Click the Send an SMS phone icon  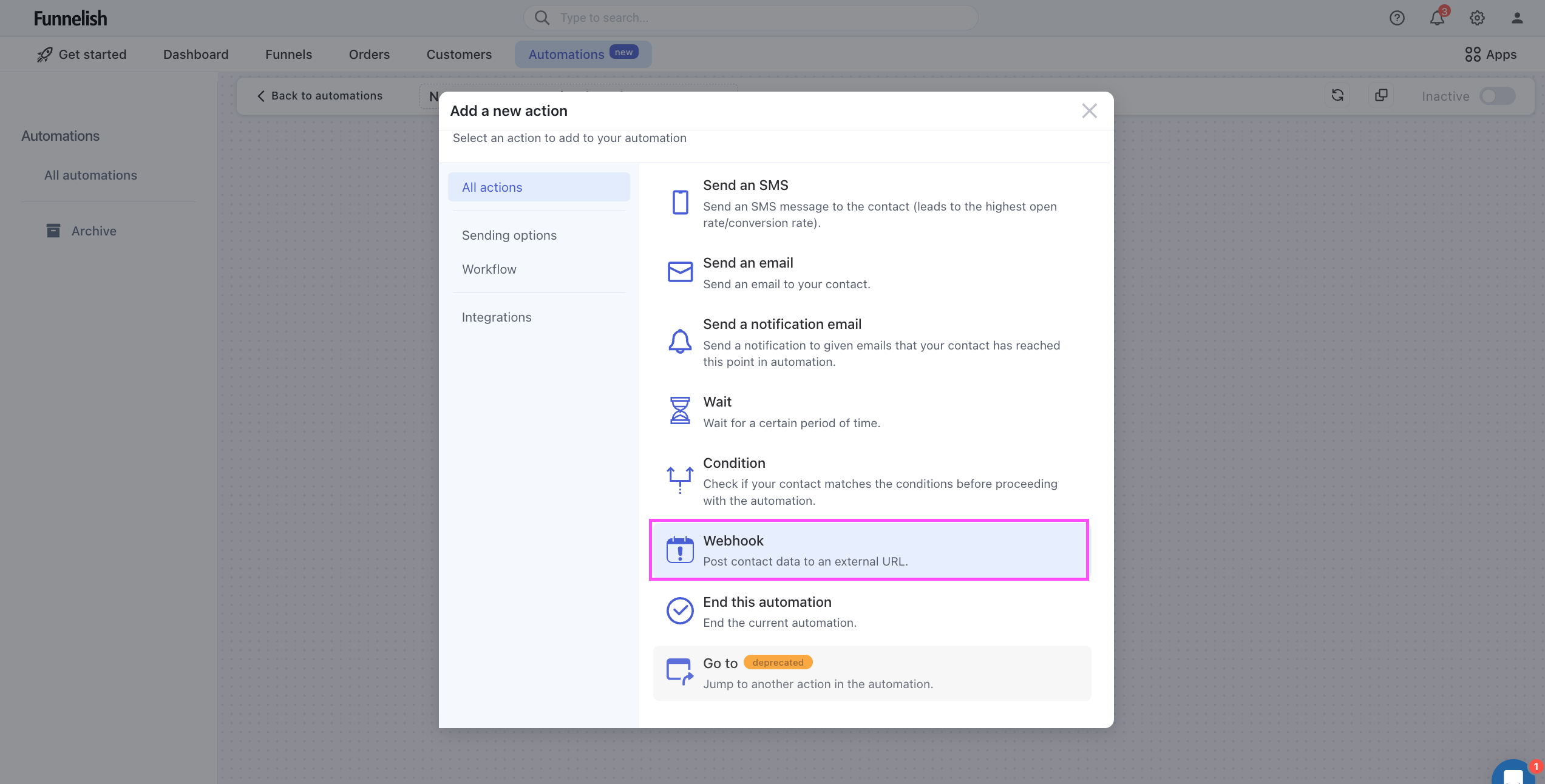[680, 202]
